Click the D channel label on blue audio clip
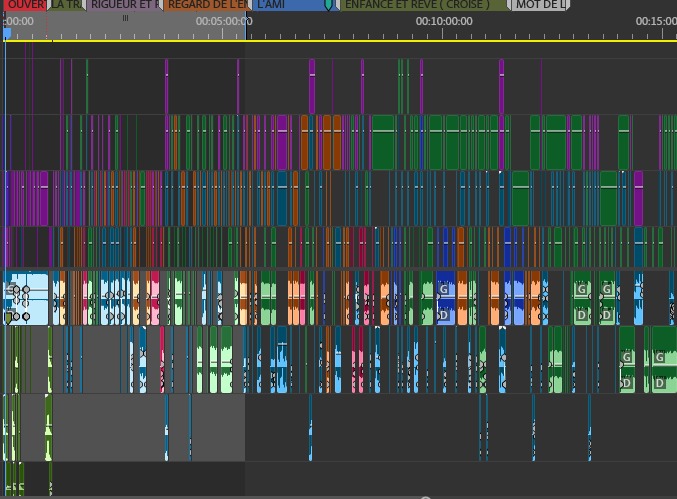This screenshot has width=677, height=499. (444, 316)
